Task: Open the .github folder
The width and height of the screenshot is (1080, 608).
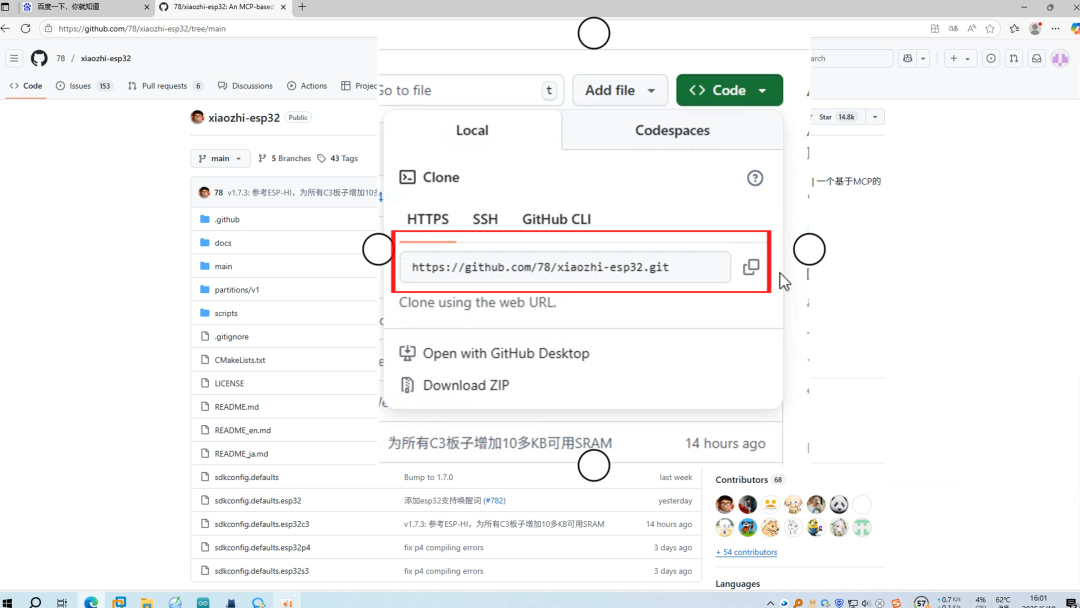Action: pos(227,220)
